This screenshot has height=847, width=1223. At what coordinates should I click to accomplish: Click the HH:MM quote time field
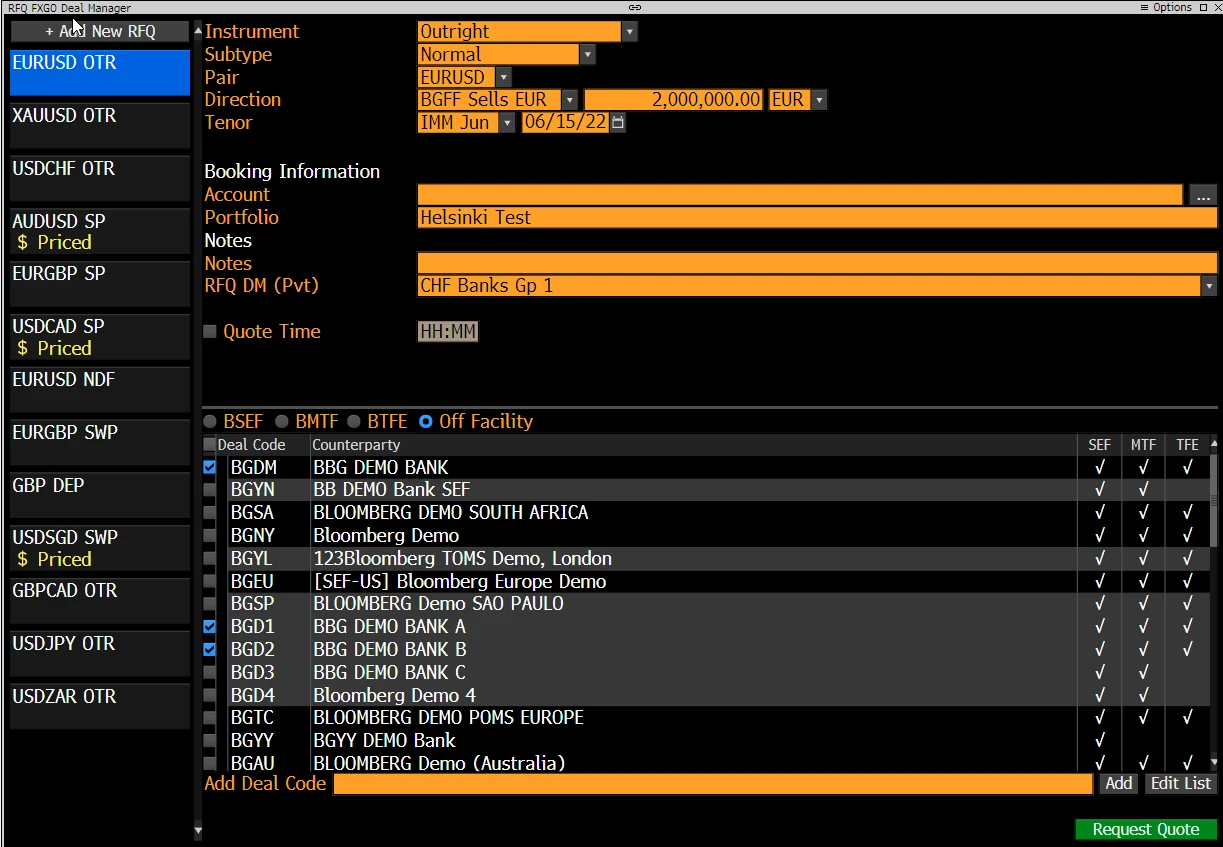448,331
